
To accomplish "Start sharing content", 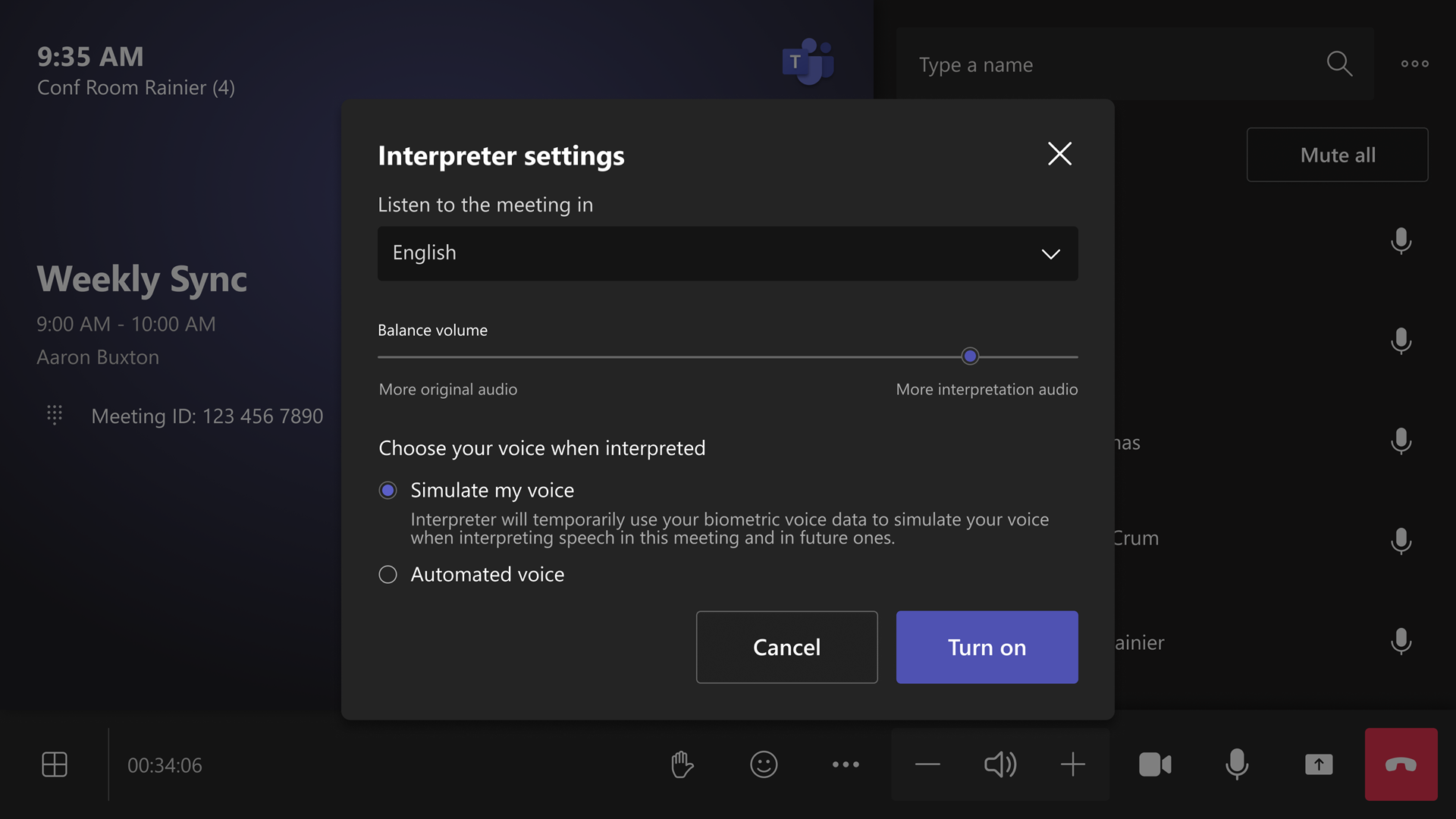I will [x=1319, y=764].
